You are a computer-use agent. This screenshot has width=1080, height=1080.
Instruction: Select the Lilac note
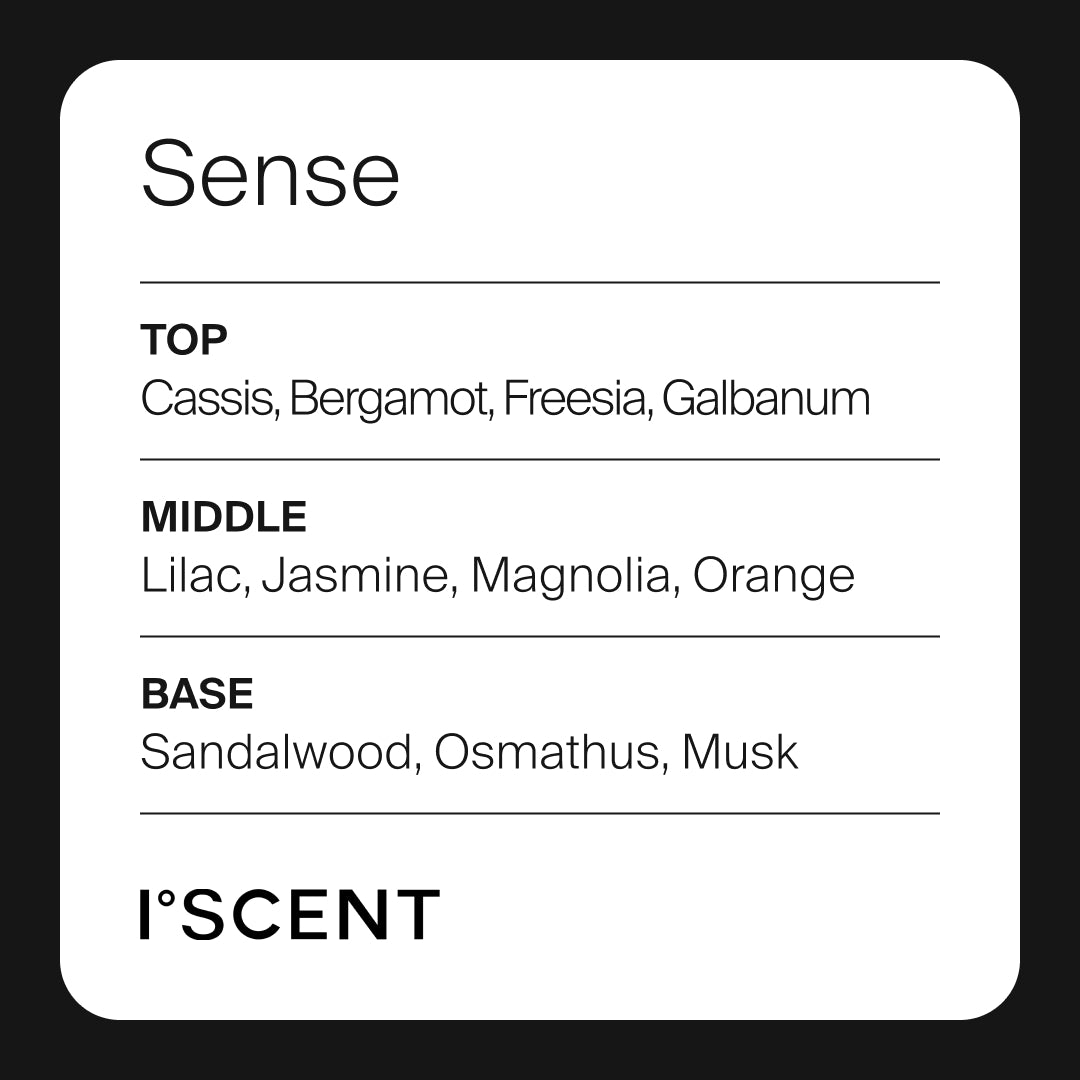point(194,576)
